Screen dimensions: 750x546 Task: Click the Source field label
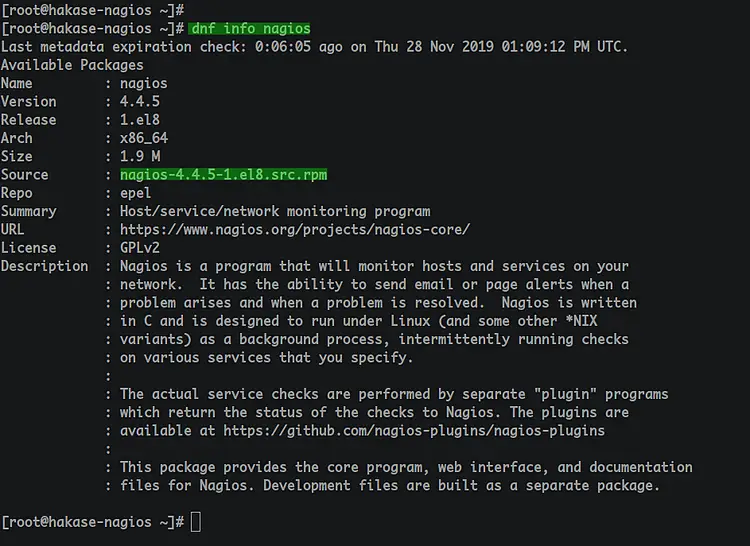[24, 175]
